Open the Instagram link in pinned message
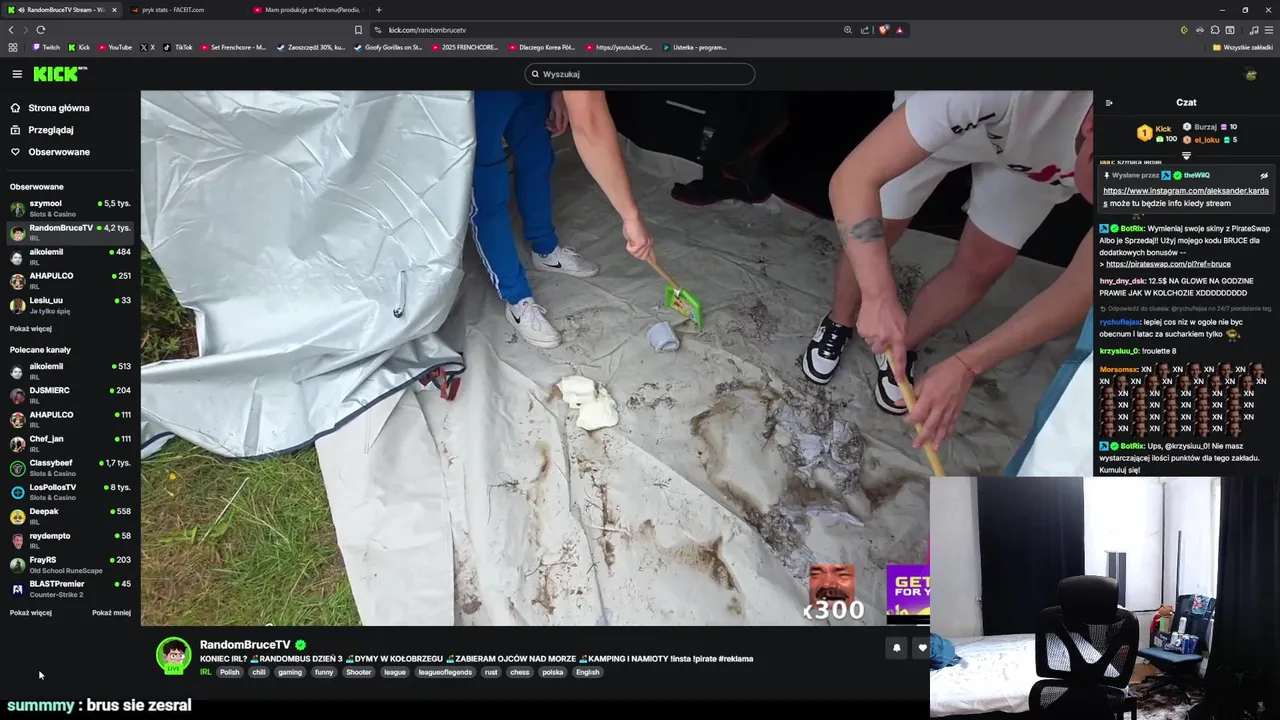This screenshot has height=720, width=1280. (x=1186, y=191)
